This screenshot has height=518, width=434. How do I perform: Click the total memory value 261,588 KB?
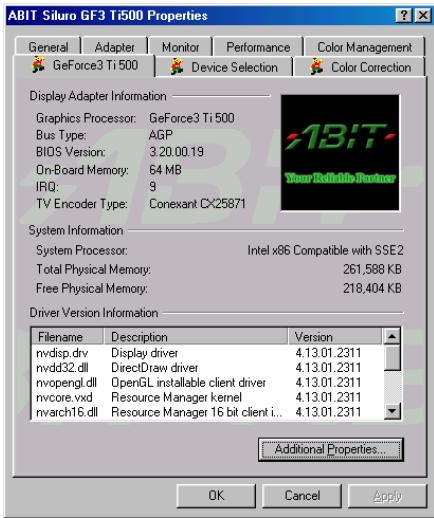coord(372,269)
